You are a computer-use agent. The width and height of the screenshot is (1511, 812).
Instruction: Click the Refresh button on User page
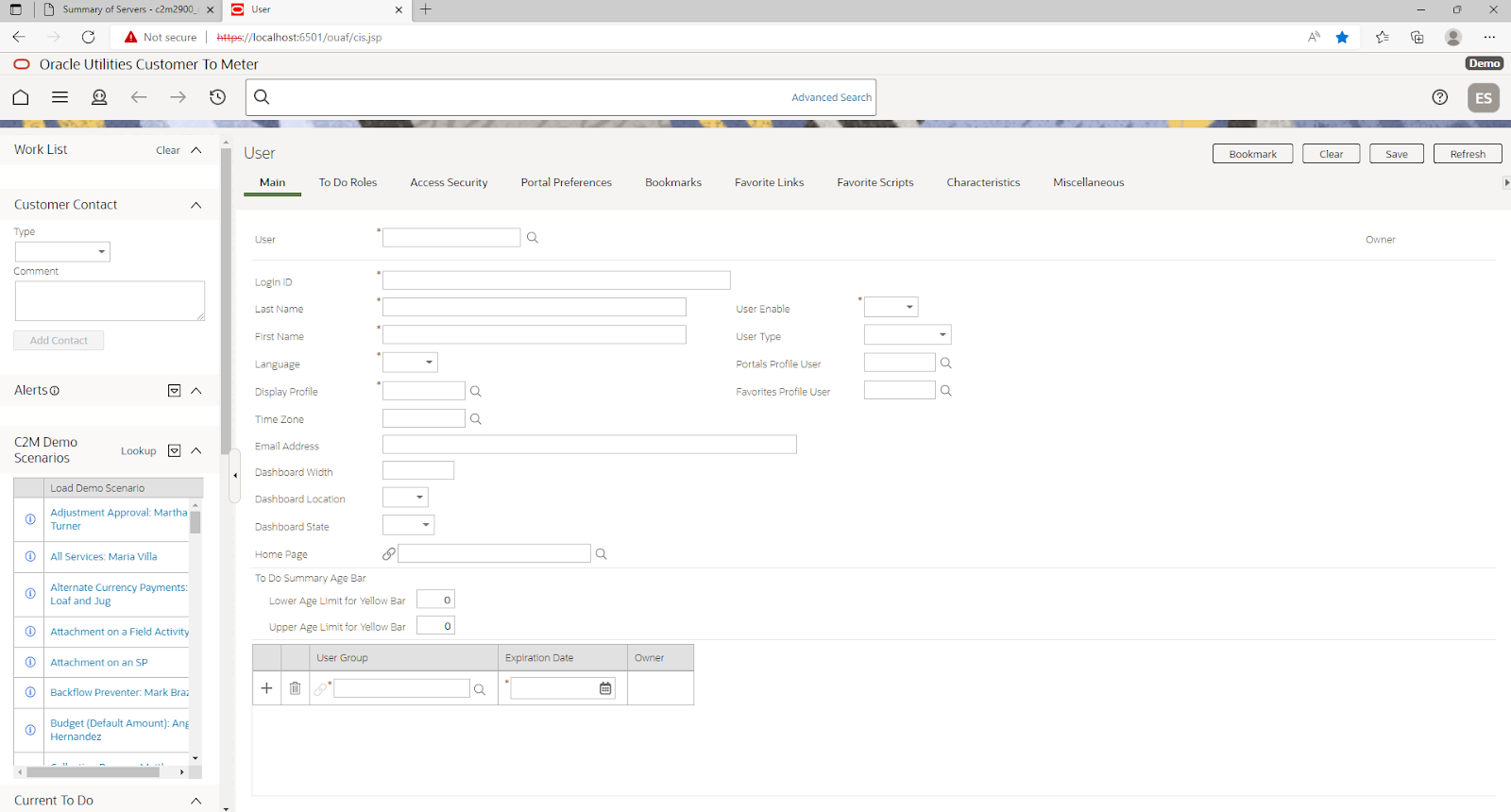[1468, 154]
